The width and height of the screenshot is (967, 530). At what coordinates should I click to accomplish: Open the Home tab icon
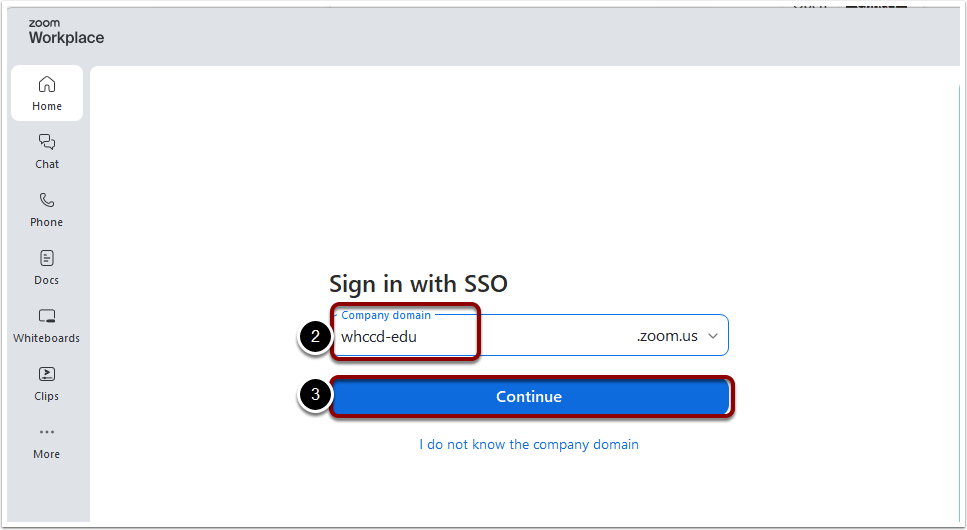[x=47, y=84]
